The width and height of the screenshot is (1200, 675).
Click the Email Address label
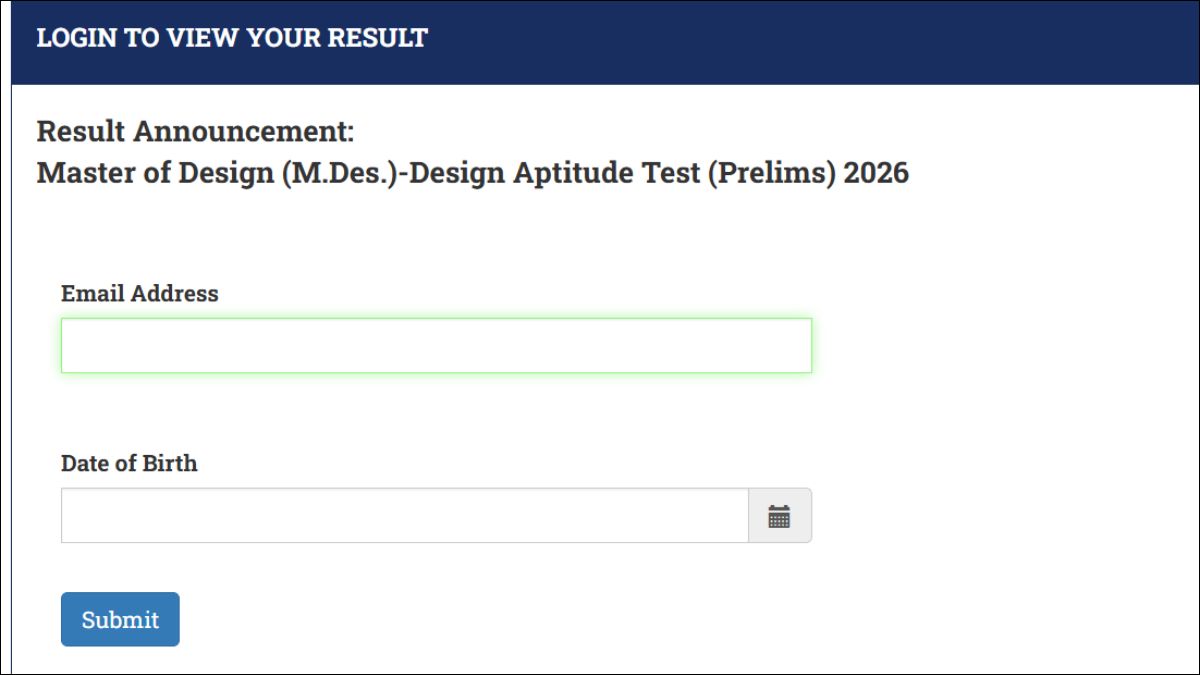[x=140, y=293]
